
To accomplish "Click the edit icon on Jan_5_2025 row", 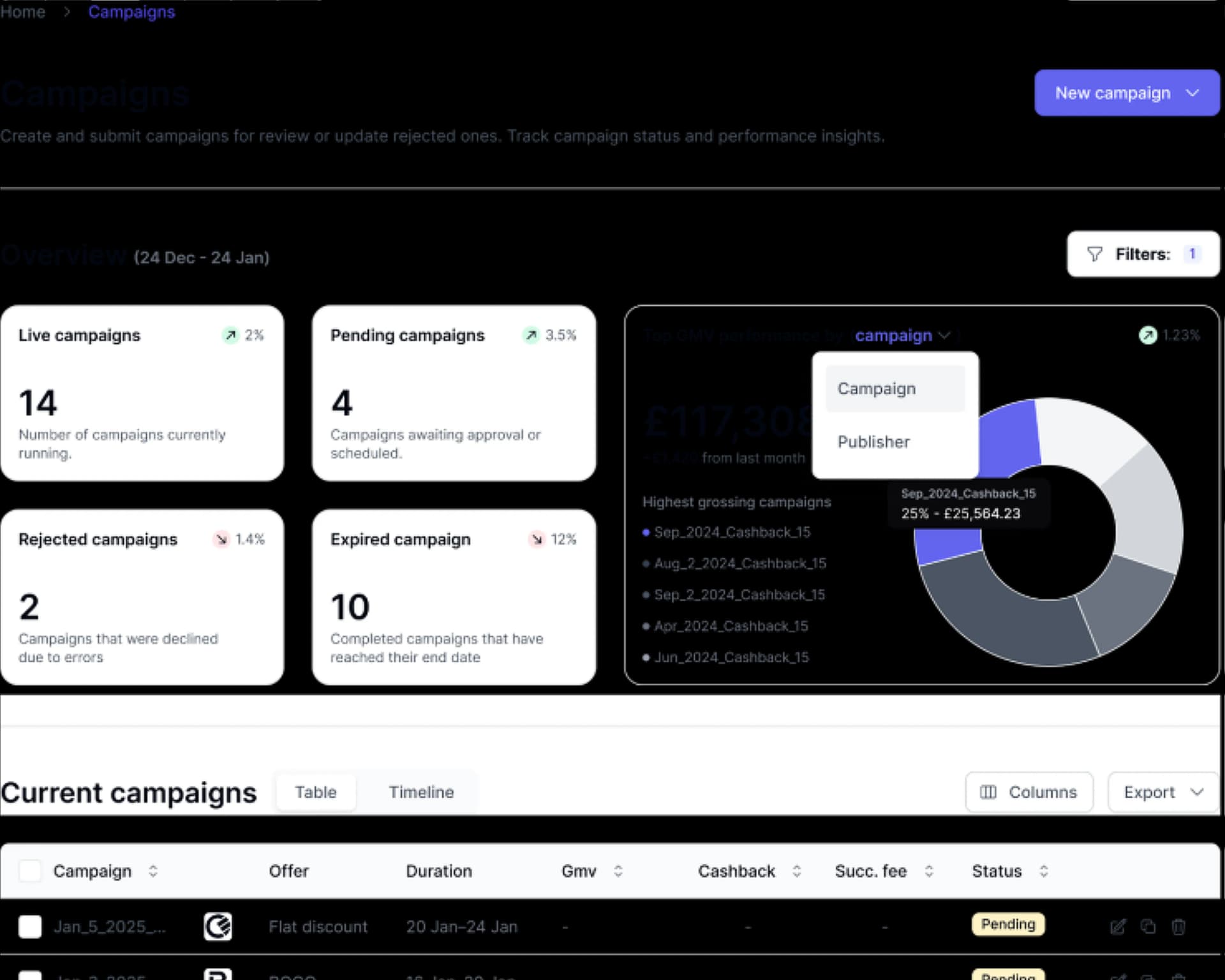I will (x=1118, y=926).
